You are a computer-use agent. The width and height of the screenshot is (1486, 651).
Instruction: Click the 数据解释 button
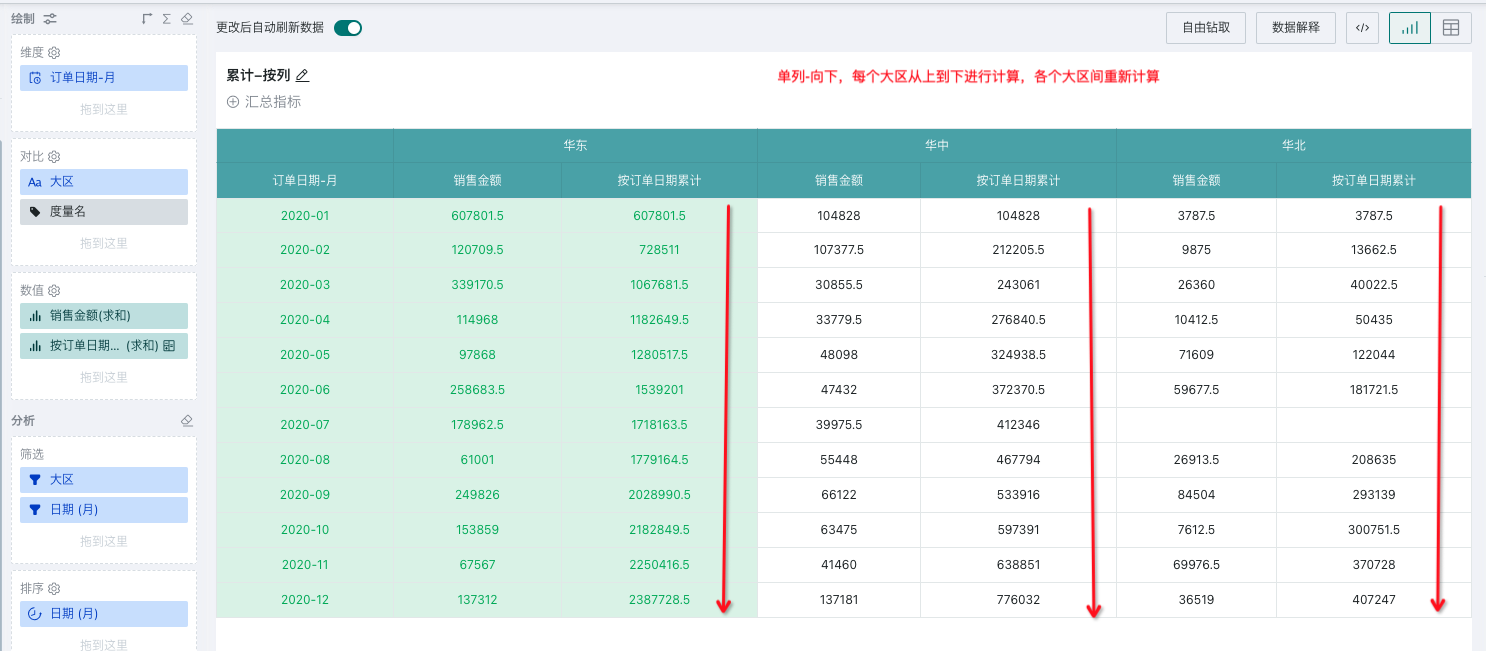(1295, 28)
